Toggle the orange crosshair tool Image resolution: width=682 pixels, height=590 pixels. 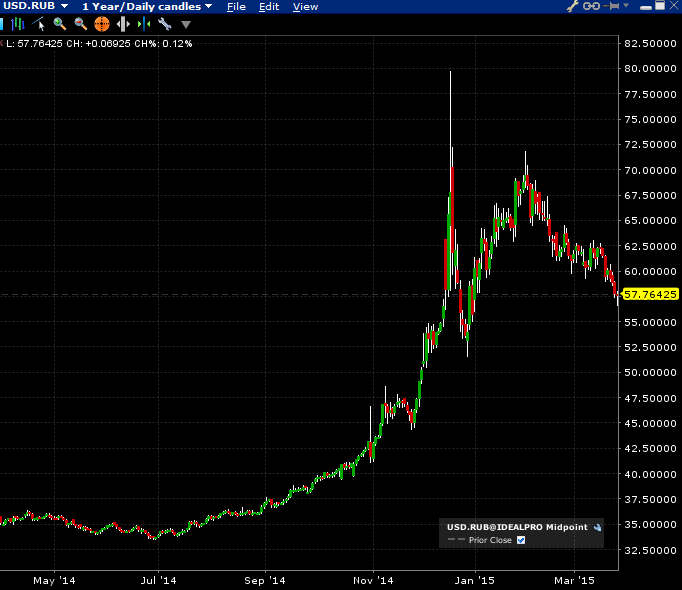102,24
